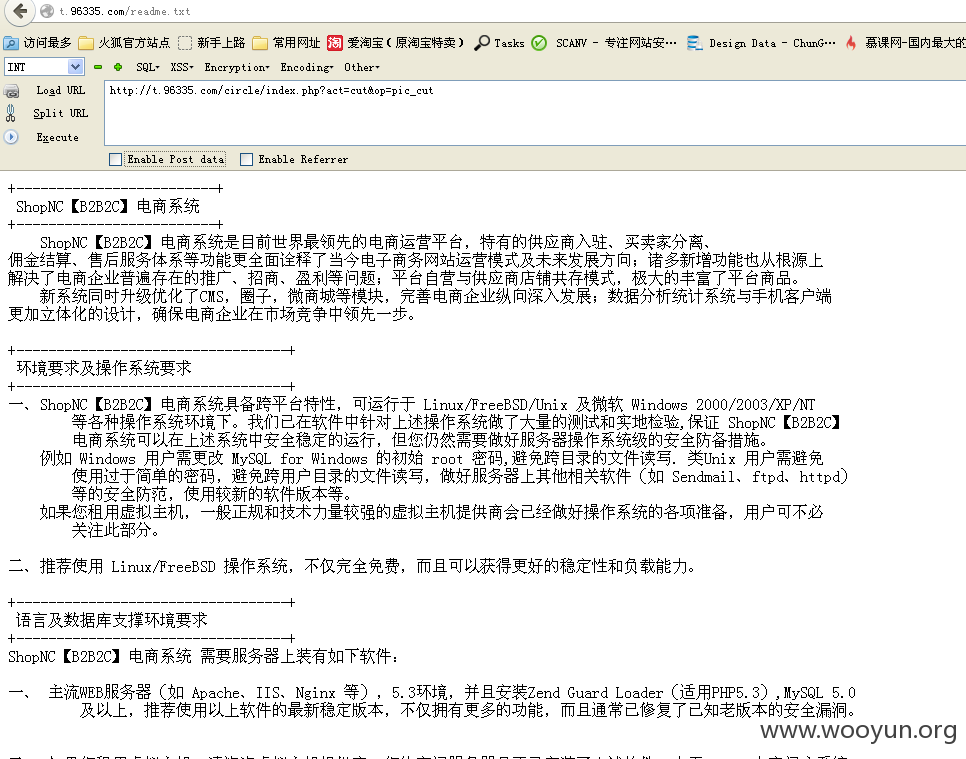The height and width of the screenshot is (759, 966).
Task: Click the line ending 关注此部分
Action: 115,530
